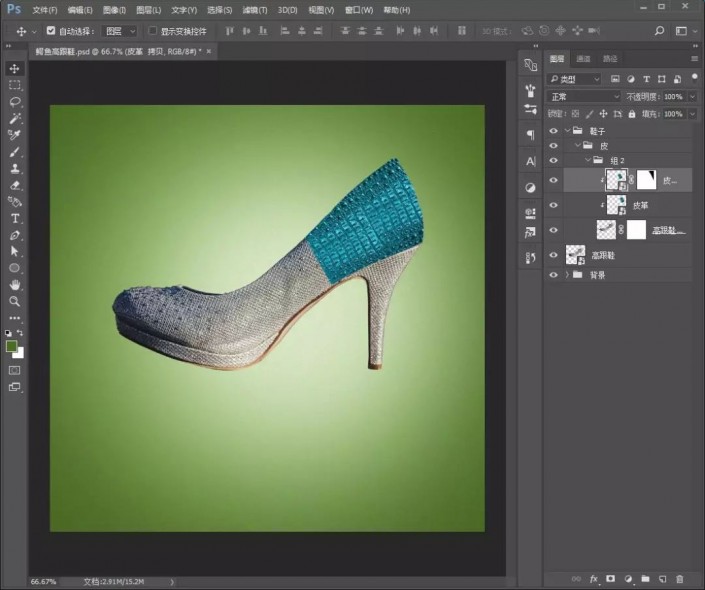This screenshot has width=705, height=590.
Task: Enable the 显示变换控件 checkbox
Action: pyautogui.click(x=152, y=31)
